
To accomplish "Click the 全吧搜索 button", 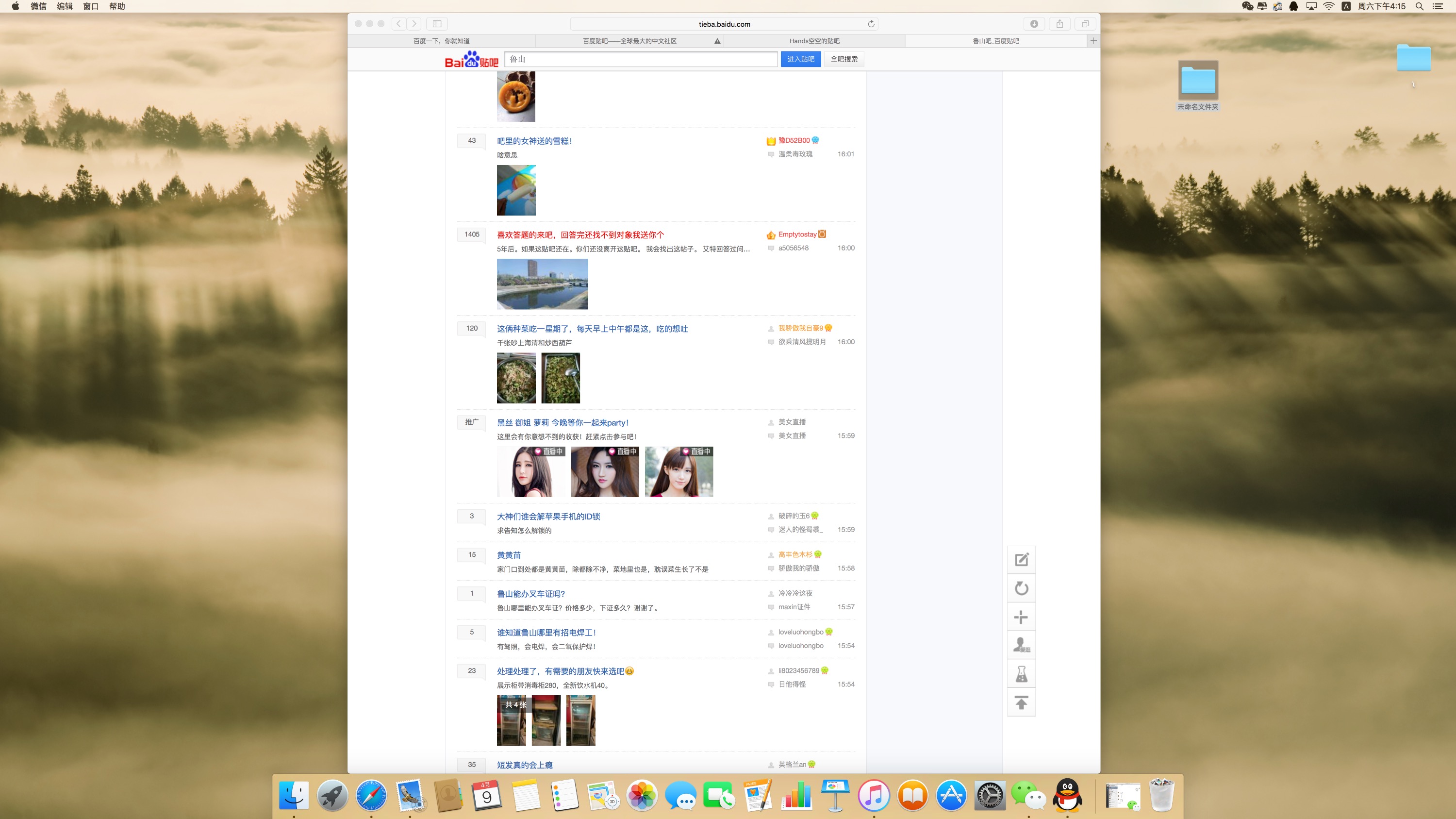I will click(844, 59).
